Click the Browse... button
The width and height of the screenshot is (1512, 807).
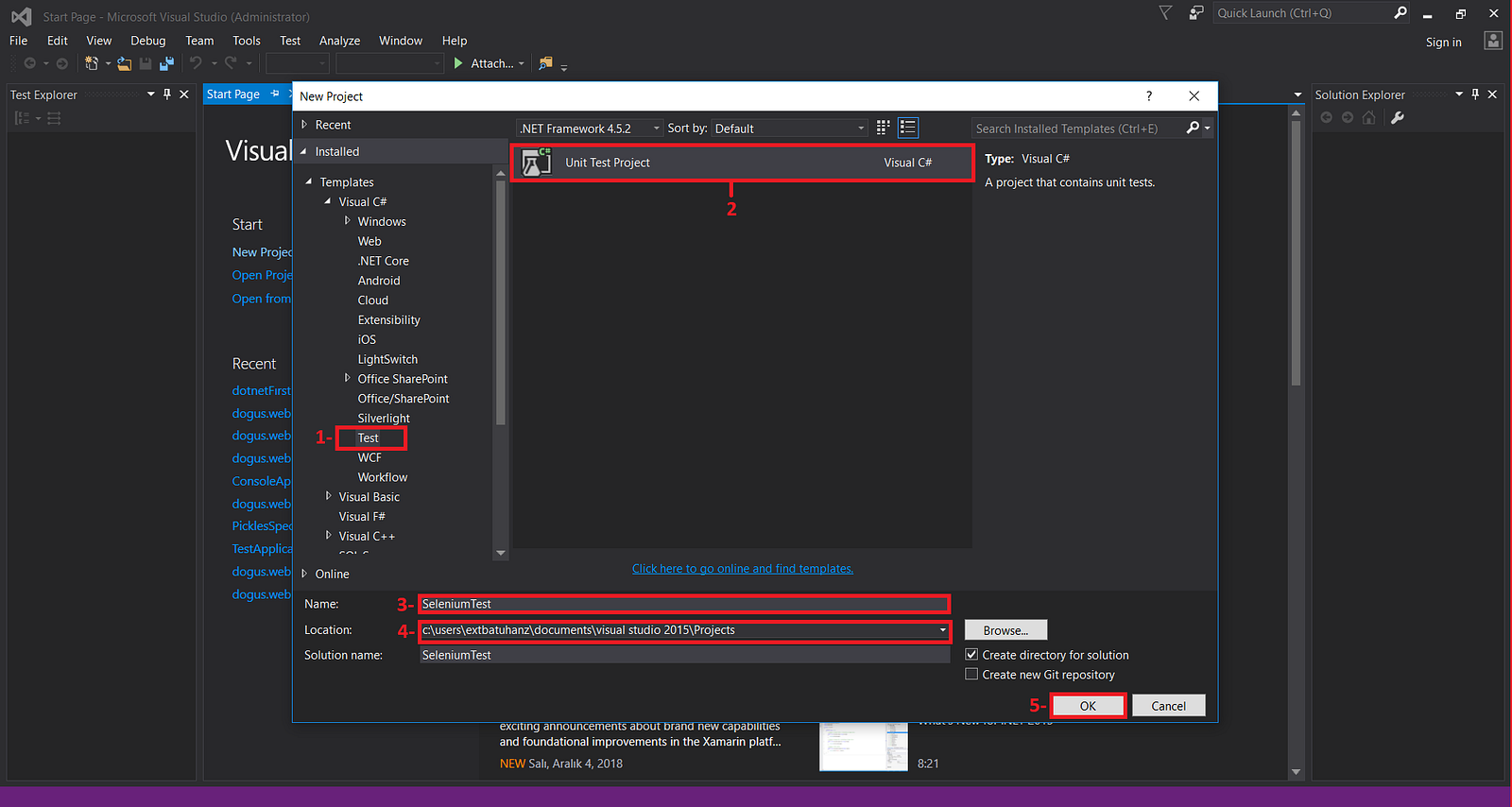1005,630
